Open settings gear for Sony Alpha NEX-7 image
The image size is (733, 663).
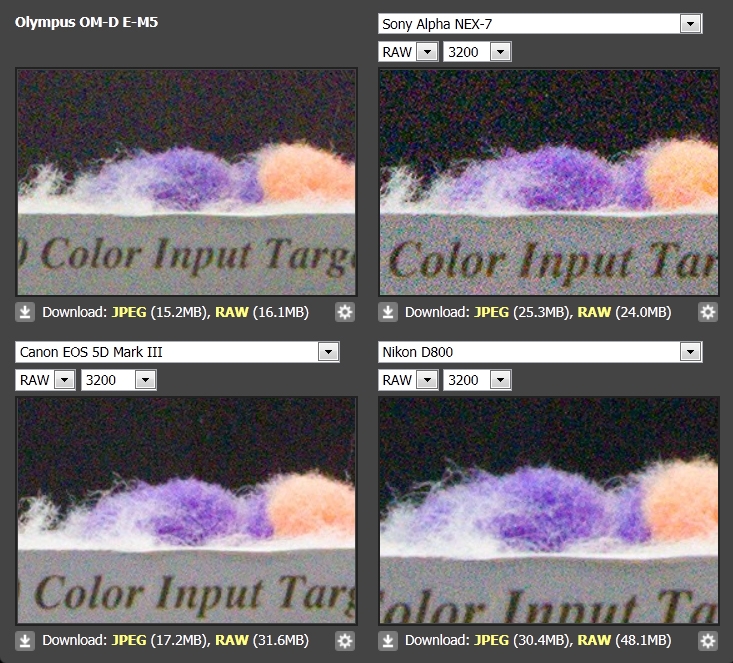pyautogui.click(x=708, y=312)
